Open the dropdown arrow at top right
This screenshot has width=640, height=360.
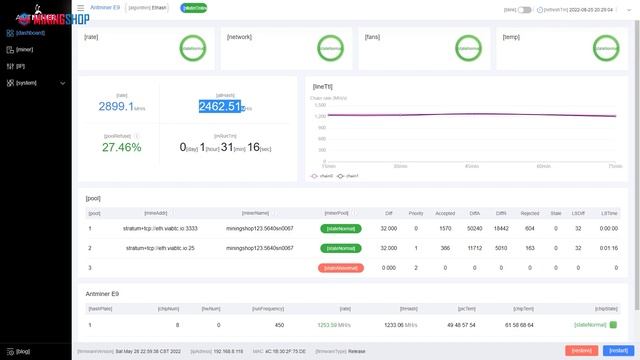629,10
